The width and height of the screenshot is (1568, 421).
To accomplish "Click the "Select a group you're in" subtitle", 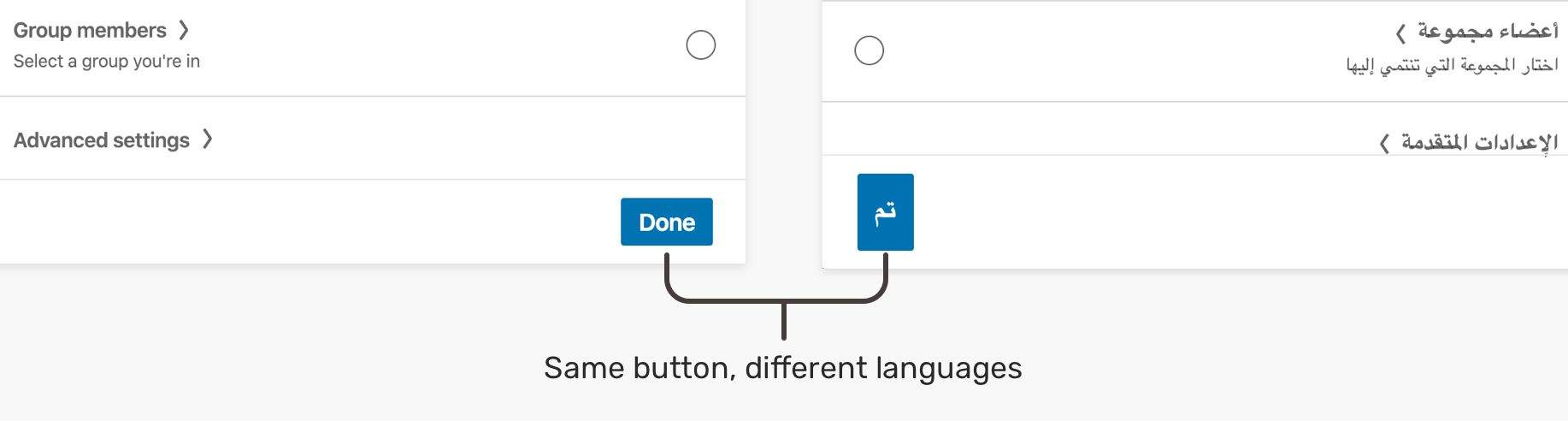I will point(107,62).
